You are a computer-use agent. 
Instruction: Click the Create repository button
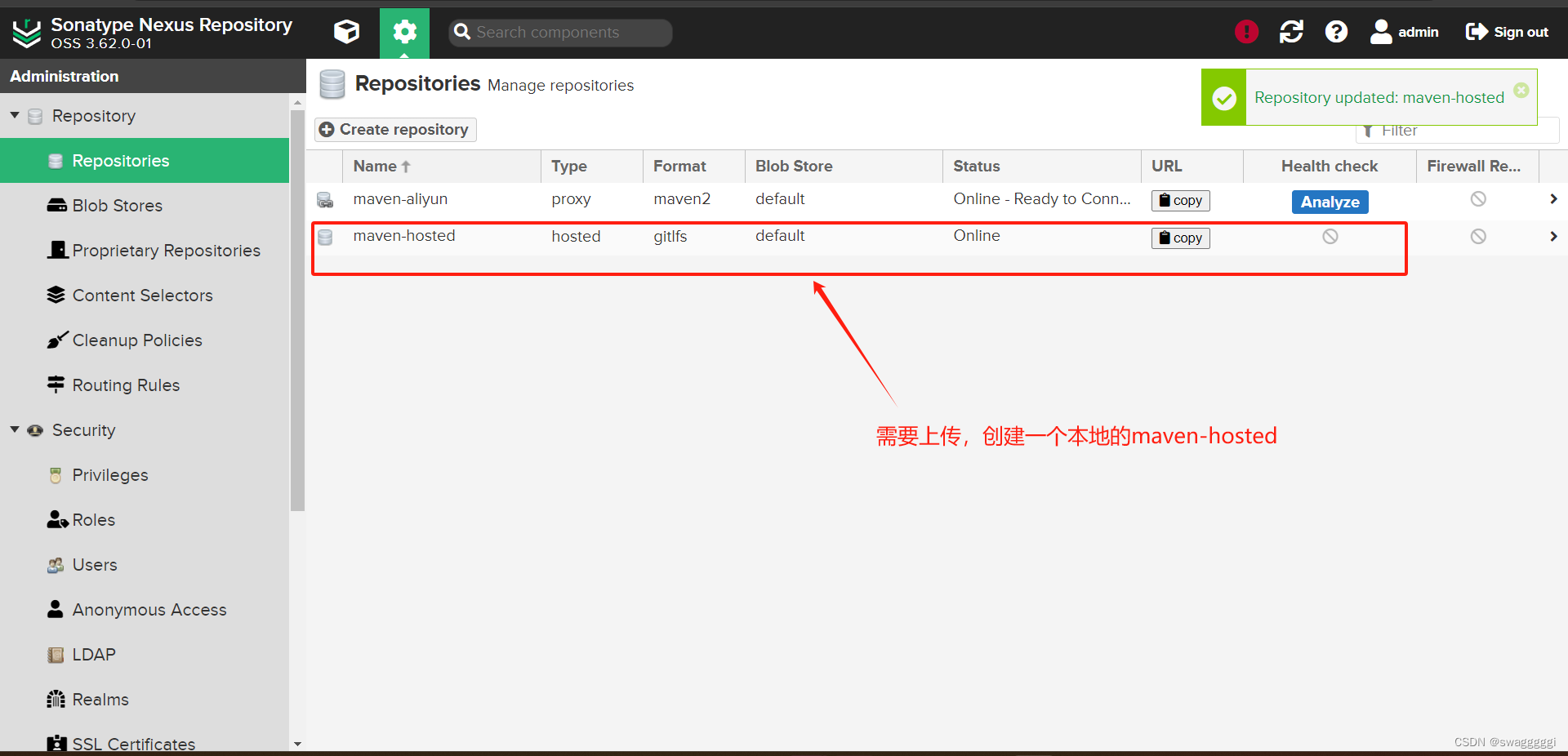pos(394,129)
